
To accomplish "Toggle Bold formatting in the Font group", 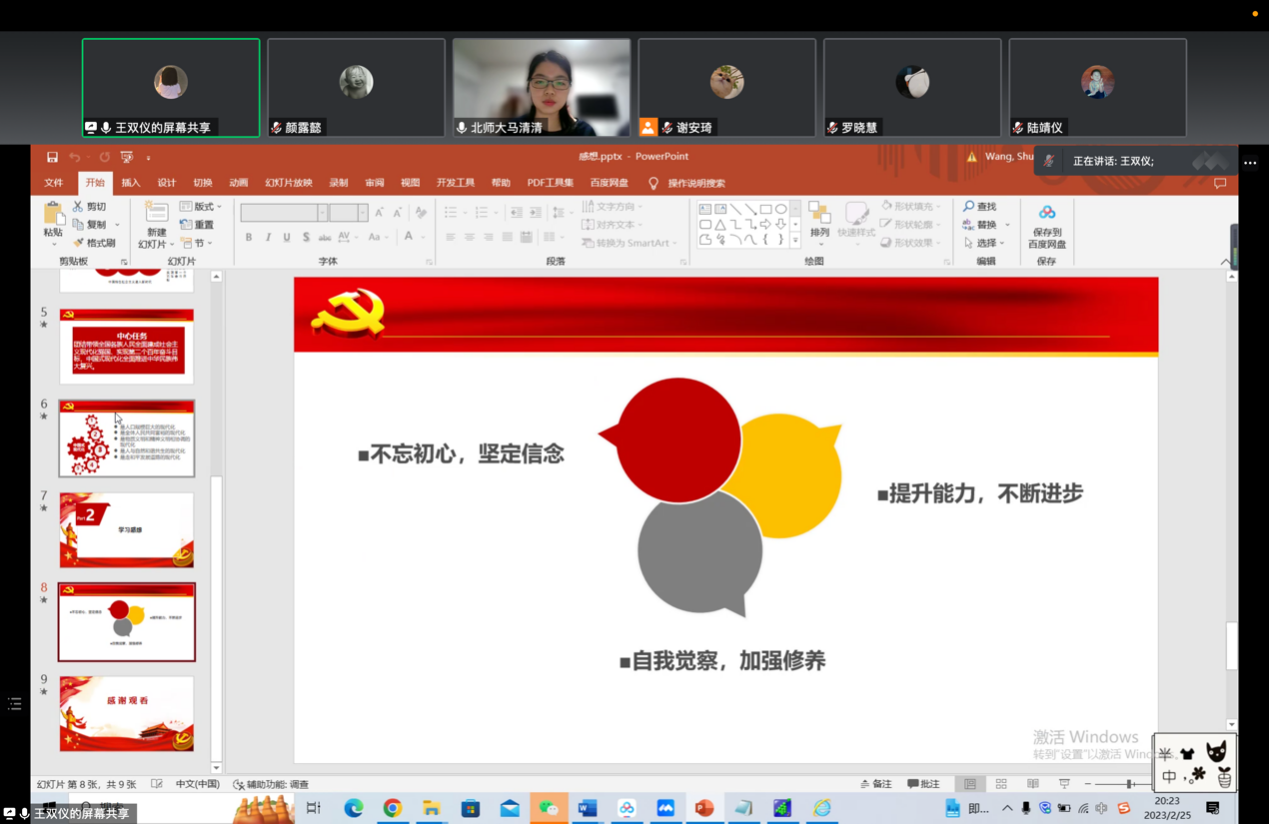I will pyautogui.click(x=249, y=237).
